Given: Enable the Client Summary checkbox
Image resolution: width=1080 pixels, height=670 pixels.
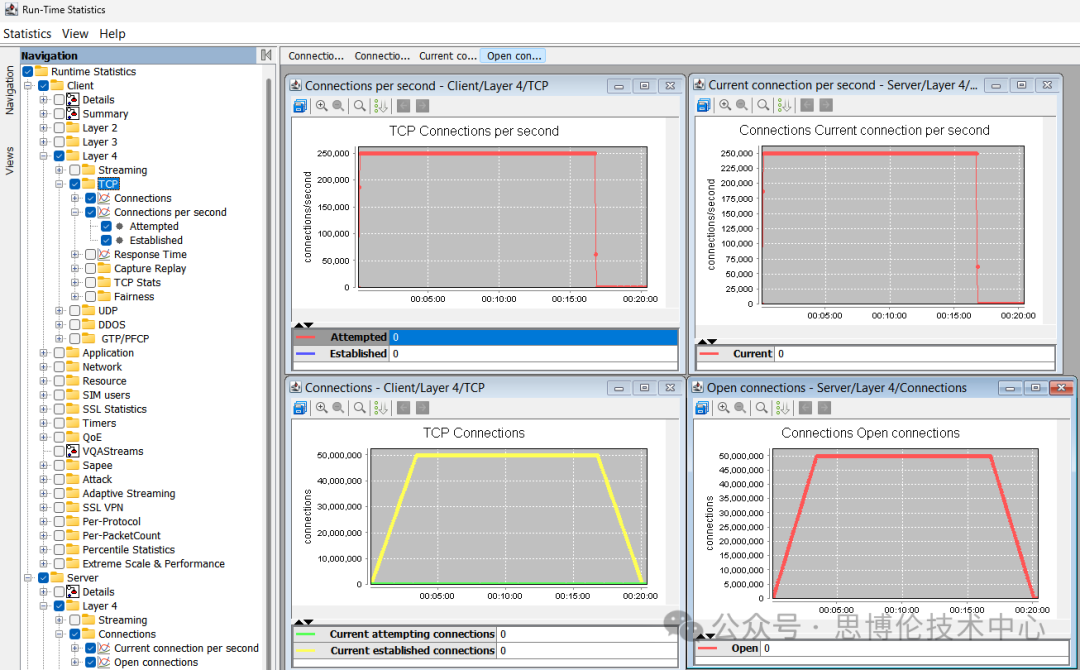Looking at the screenshot, I should (59, 114).
